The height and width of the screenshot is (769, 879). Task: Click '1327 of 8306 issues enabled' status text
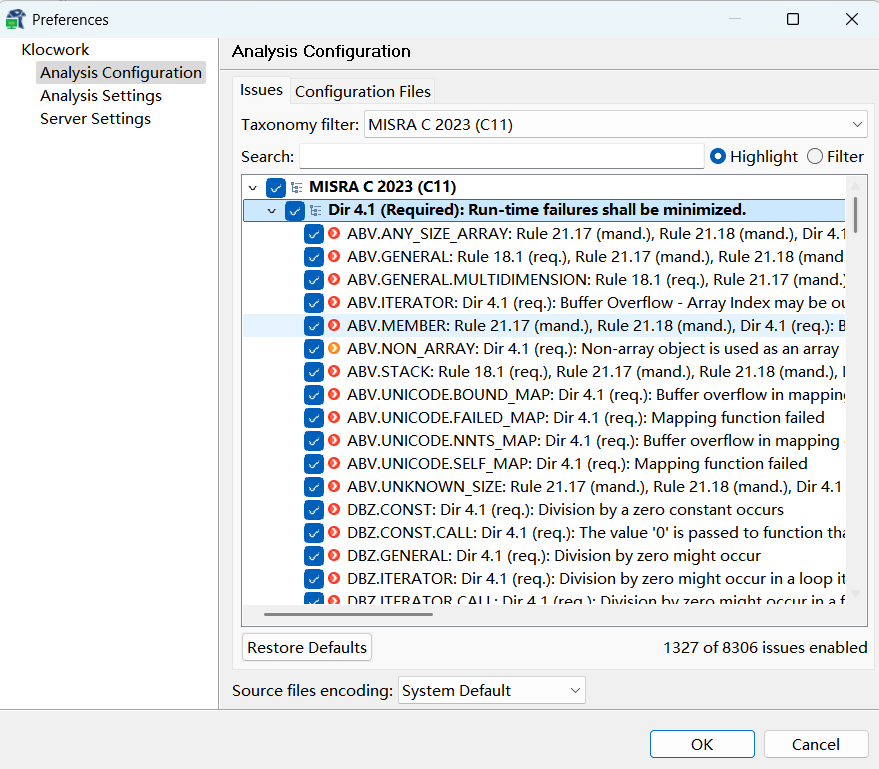click(765, 647)
